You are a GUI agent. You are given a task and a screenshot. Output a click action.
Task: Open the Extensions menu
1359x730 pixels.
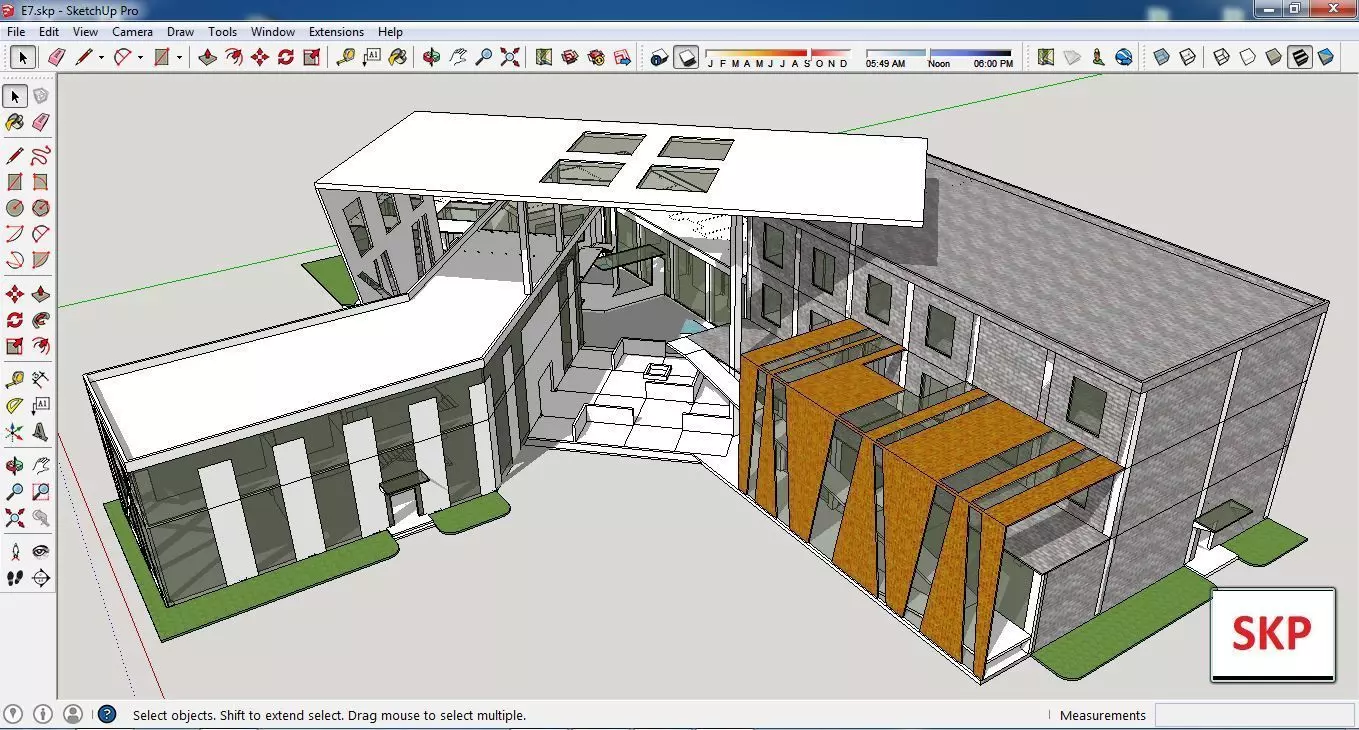[x=336, y=32]
